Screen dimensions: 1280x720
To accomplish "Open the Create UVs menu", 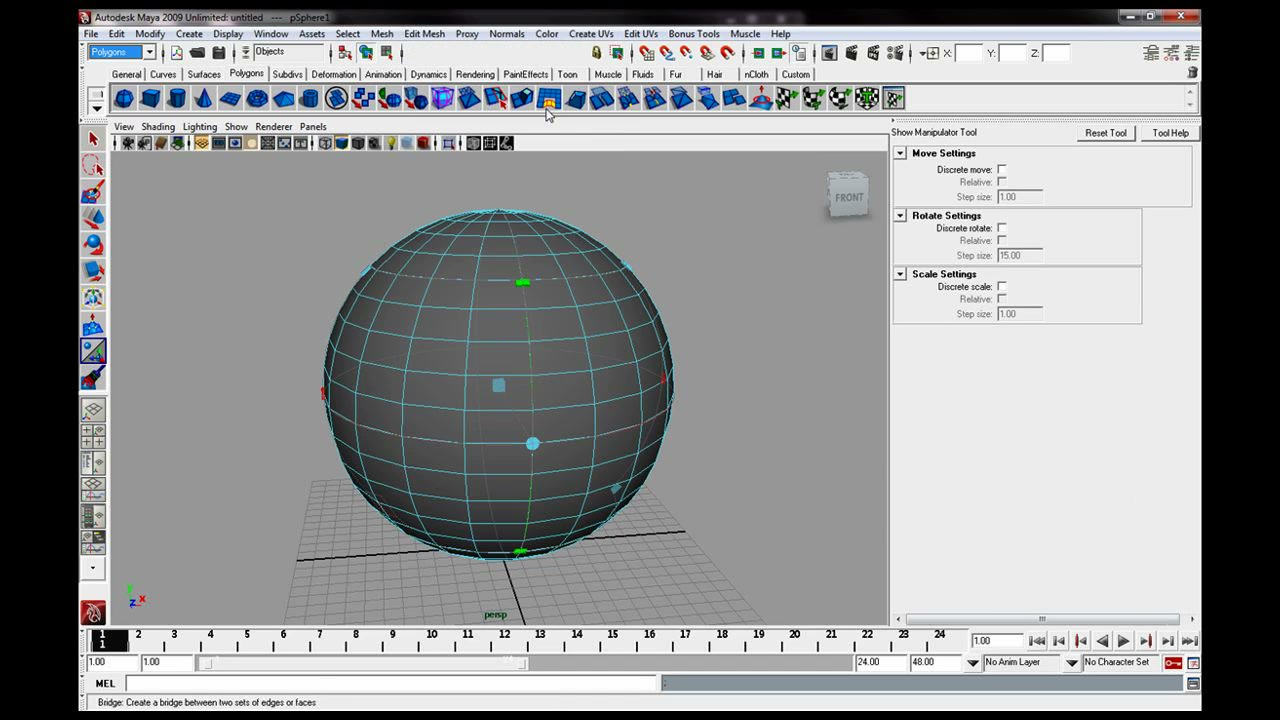I will tap(591, 34).
